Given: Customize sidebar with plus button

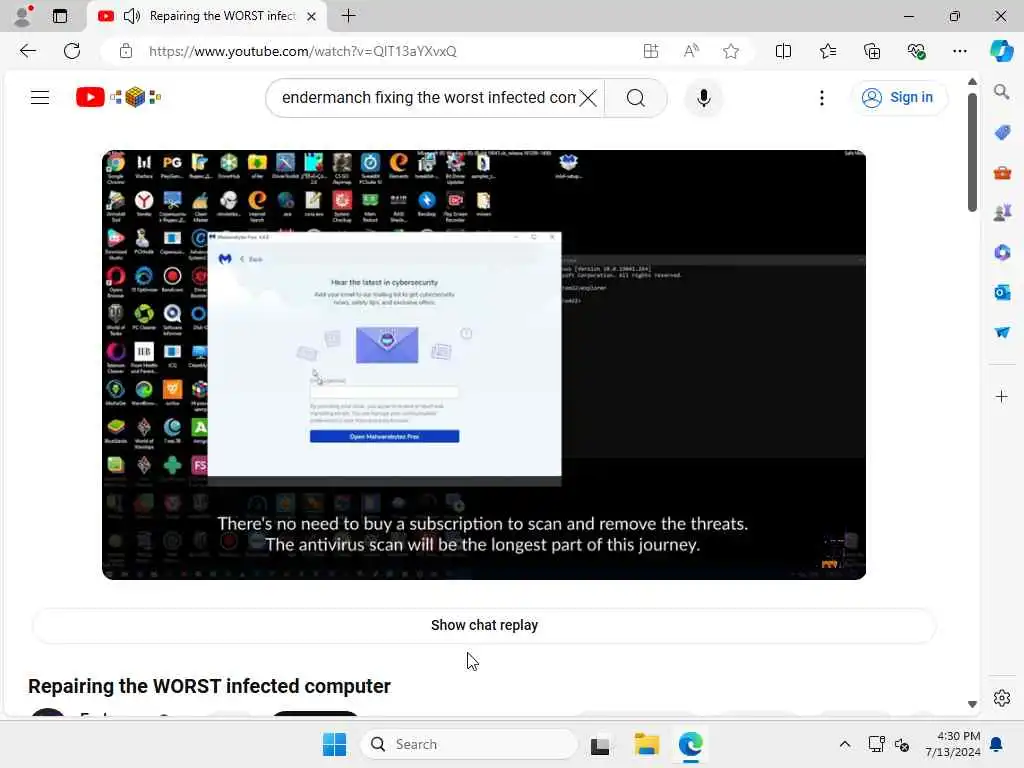Looking at the screenshot, I should point(1001,396).
